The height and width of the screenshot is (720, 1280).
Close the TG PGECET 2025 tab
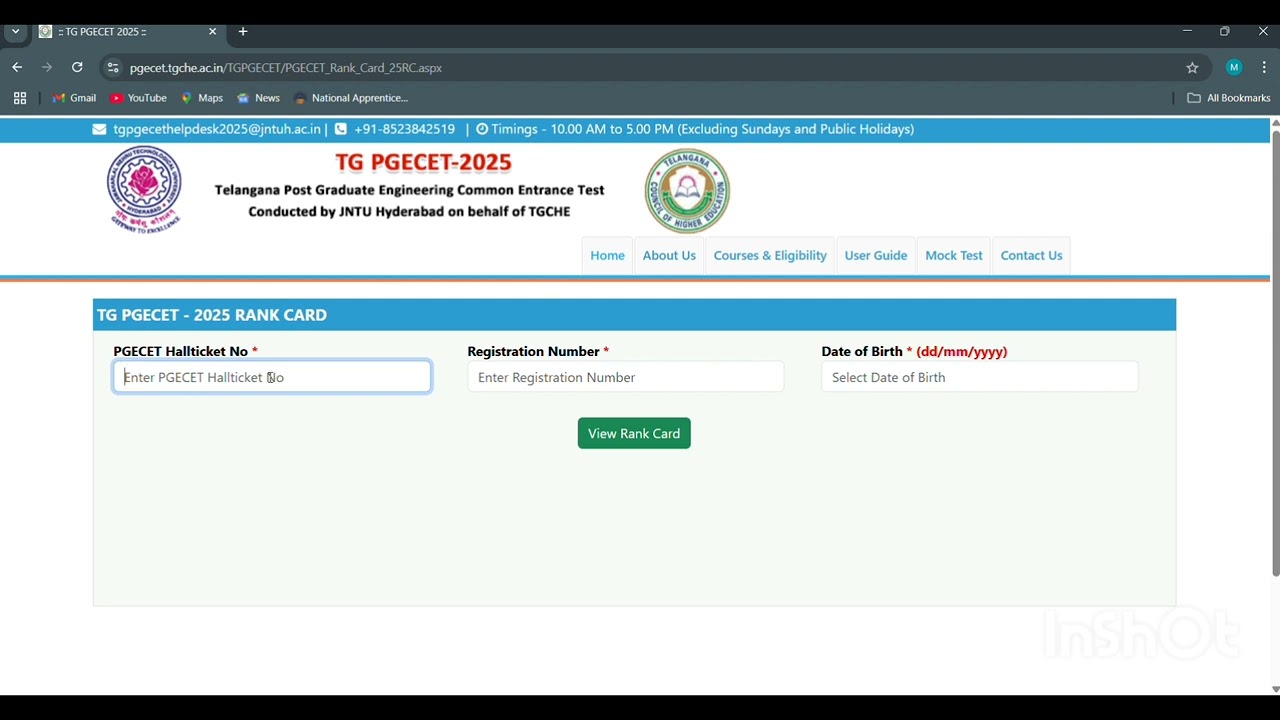(212, 31)
